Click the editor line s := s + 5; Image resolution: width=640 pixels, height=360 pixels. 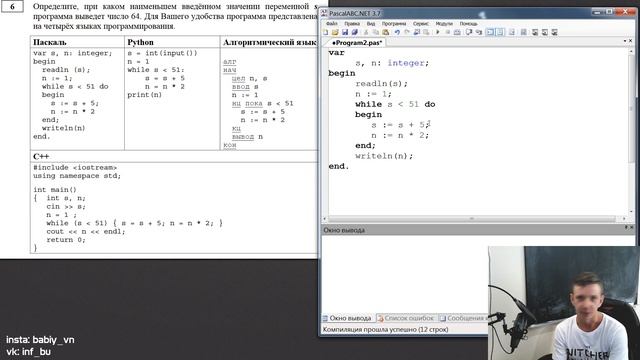click(x=400, y=125)
